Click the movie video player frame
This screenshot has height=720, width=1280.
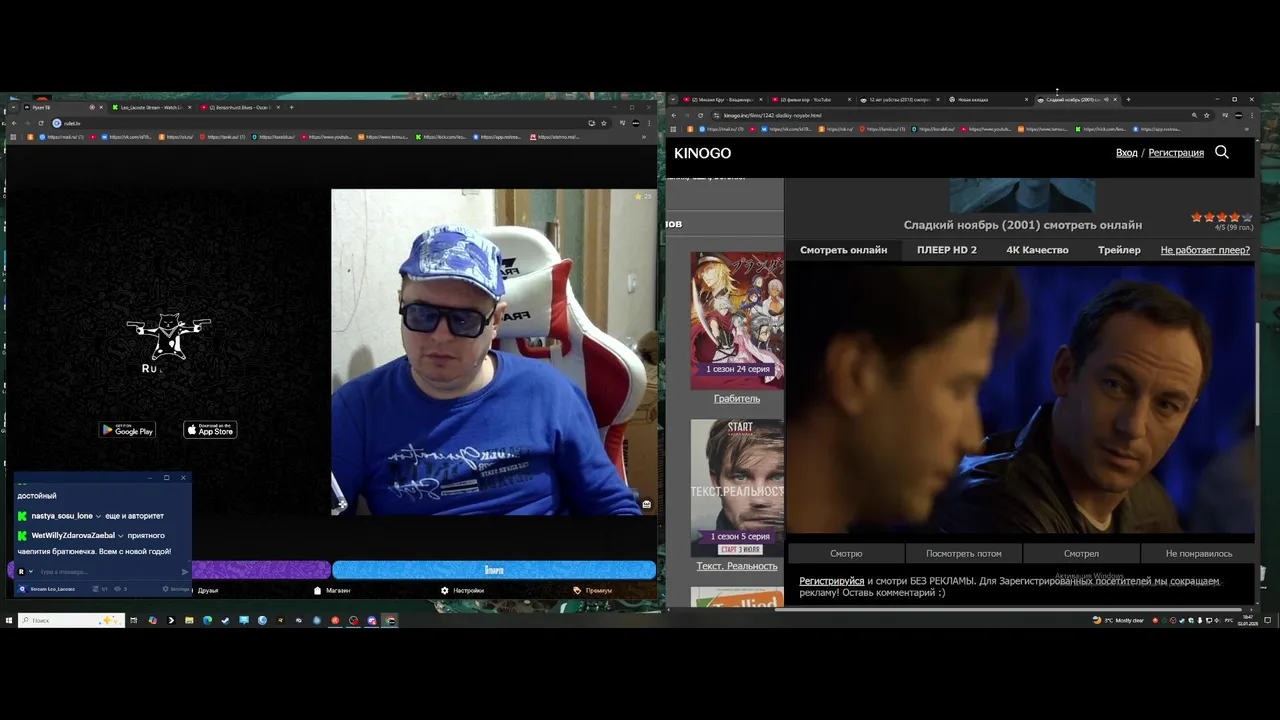click(x=1021, y=399)
